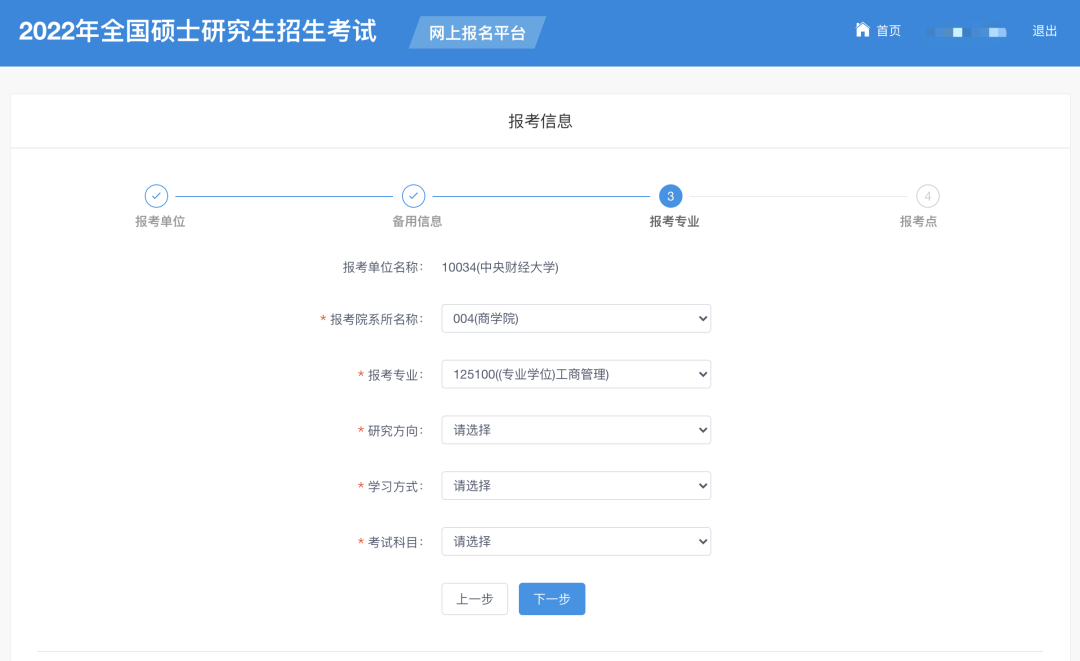
Task: Click the completed 报考单位 step checkmark
Action: pos(156,196)
